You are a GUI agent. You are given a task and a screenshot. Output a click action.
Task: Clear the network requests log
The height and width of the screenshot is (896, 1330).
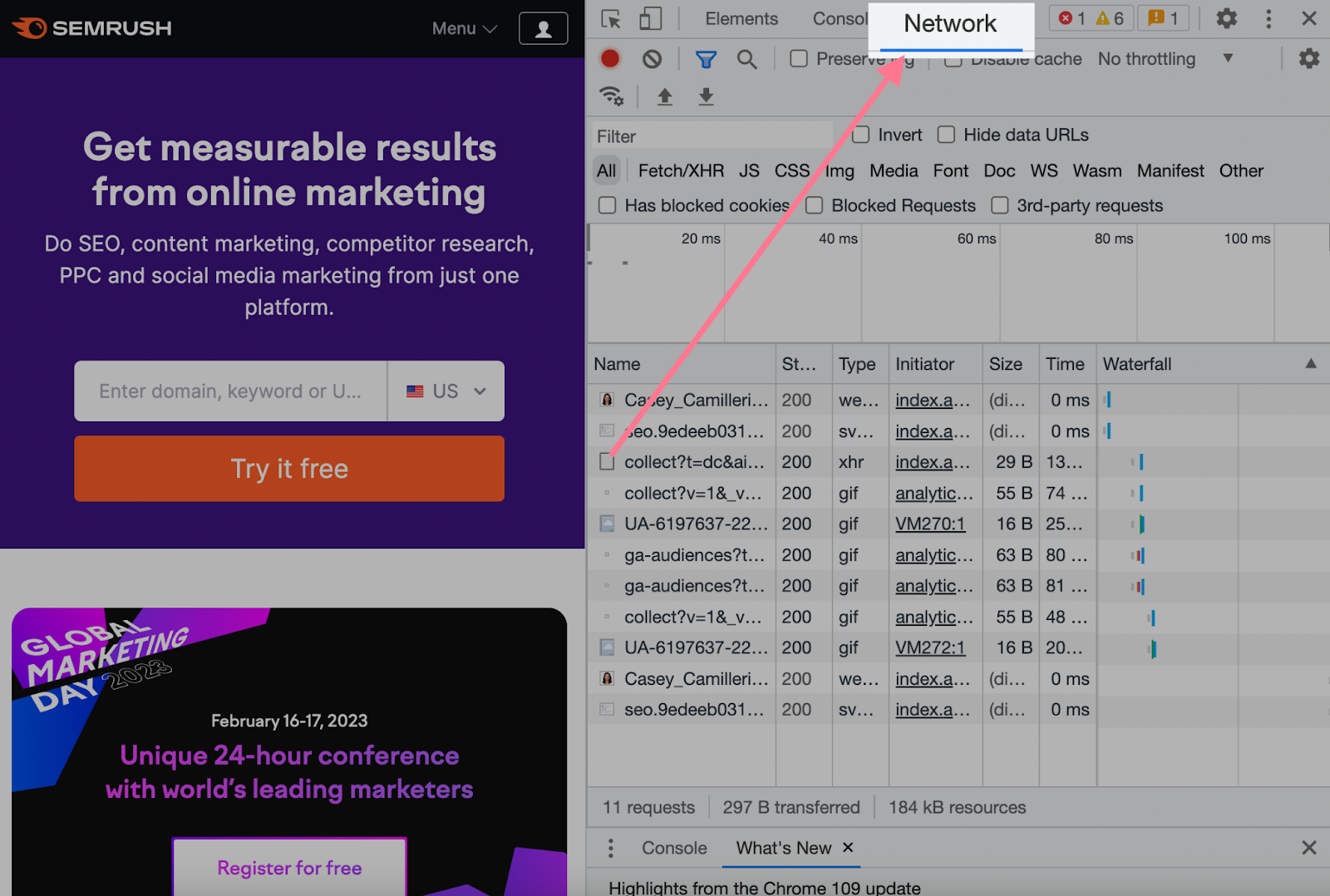pos(653,58)
